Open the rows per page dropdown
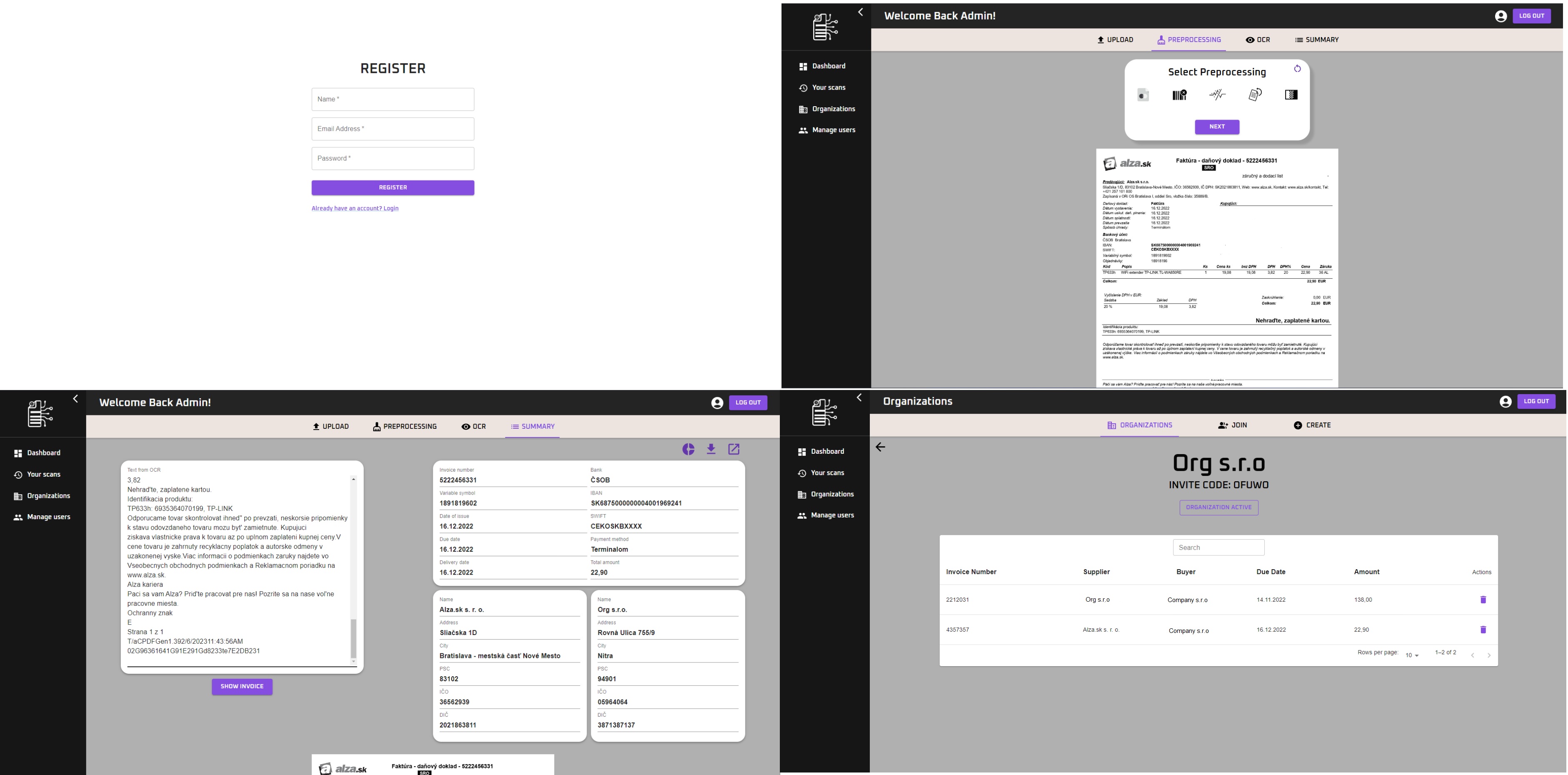The width and height of the screenshot is (1568, 775). (x=1412, y=656)
